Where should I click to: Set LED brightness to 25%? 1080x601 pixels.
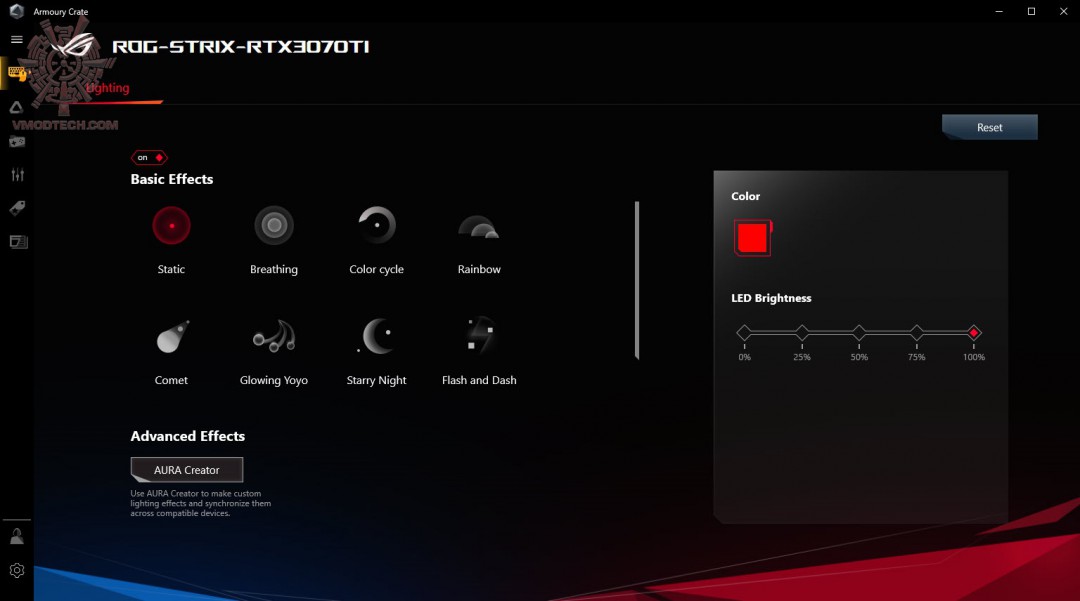pos(802,333)
